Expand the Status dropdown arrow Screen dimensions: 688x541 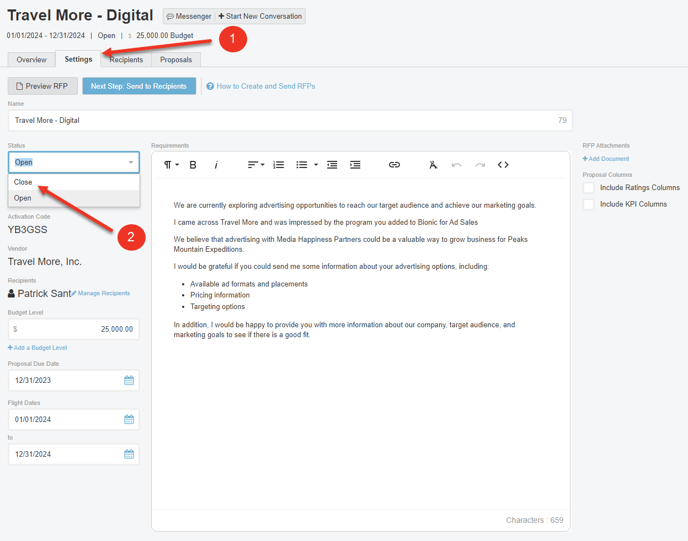(x=131, y=162)
